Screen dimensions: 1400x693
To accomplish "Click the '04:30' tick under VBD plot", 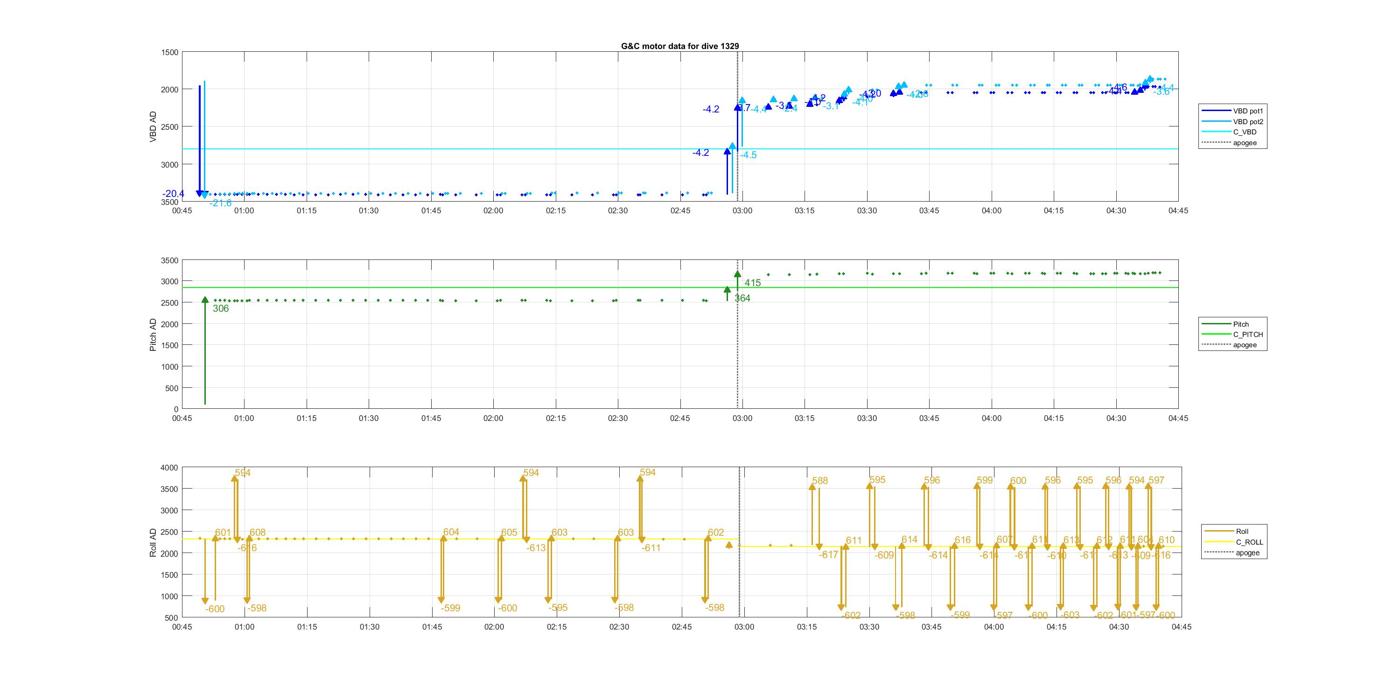I will tap(1116, 210).
